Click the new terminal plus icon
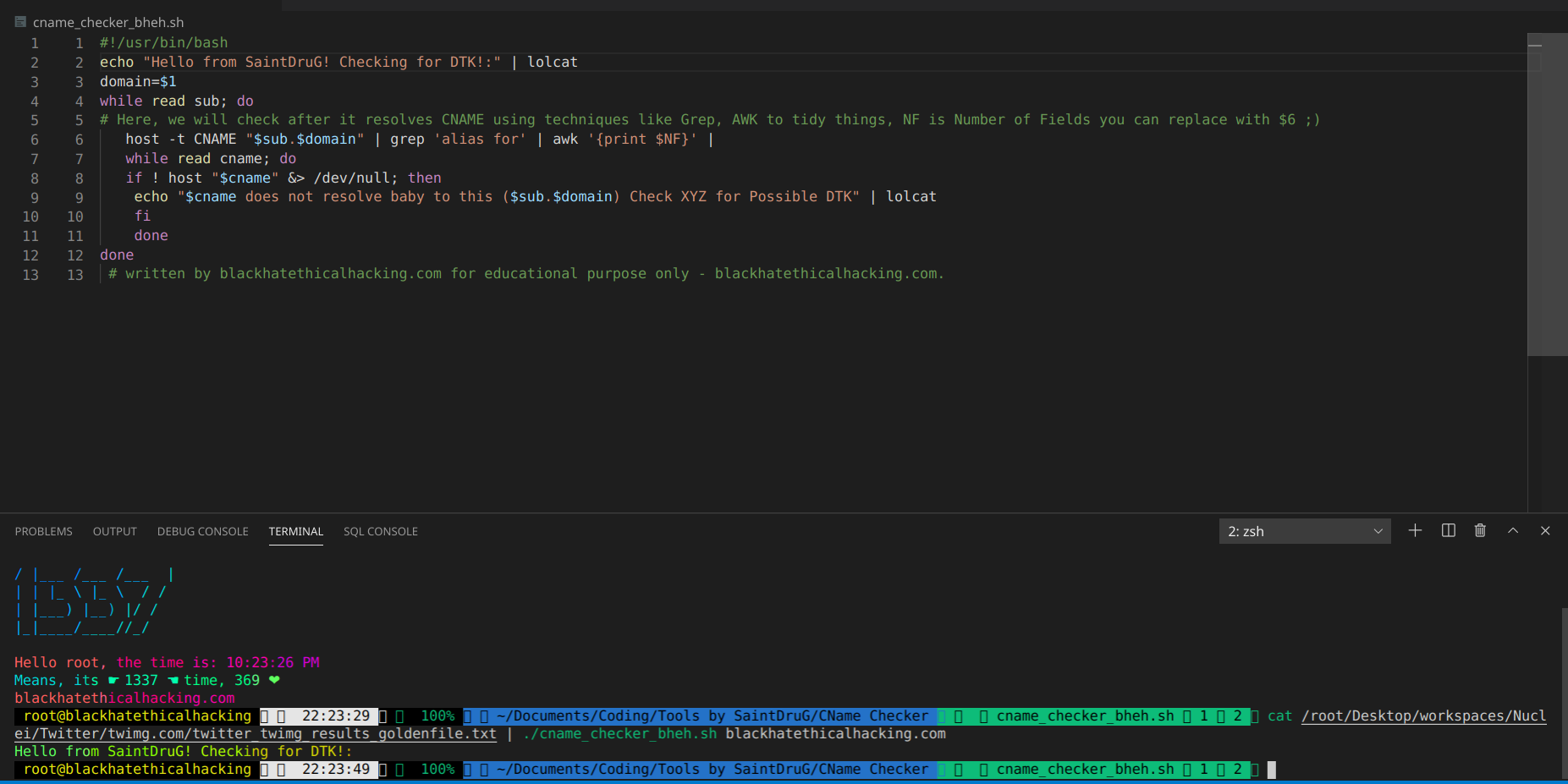 tap(1415, 530)
